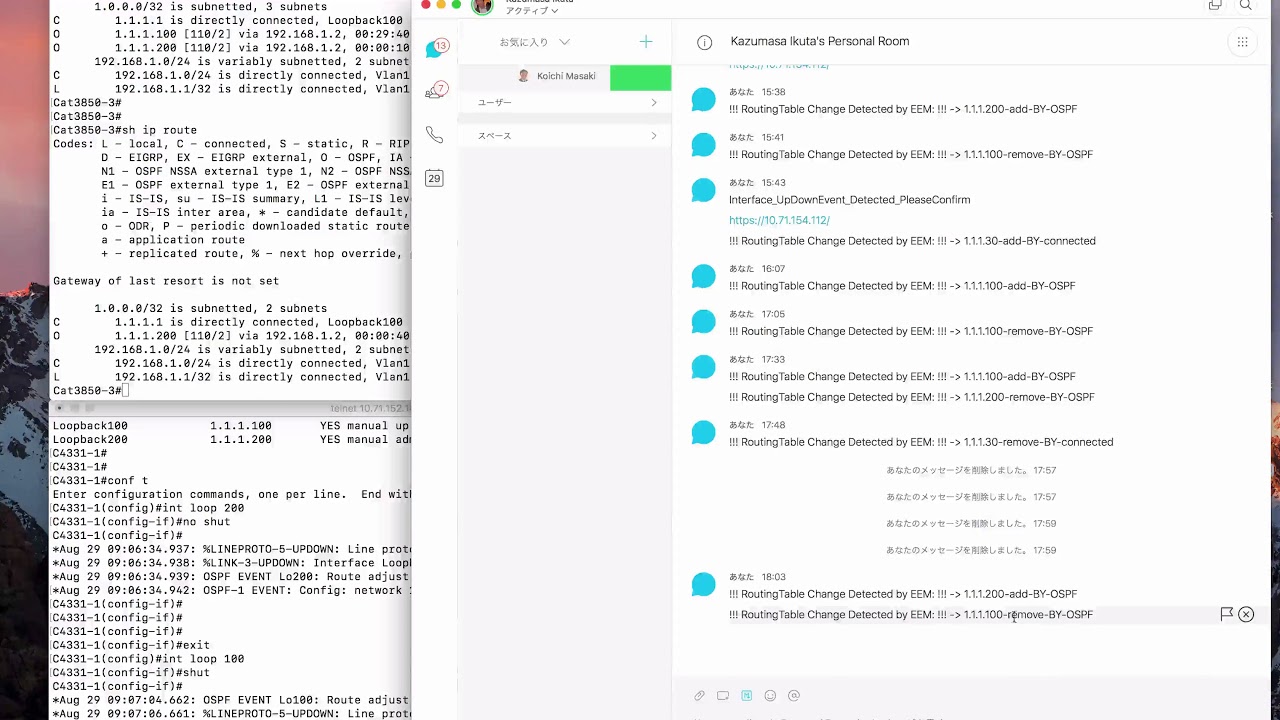Select the Koichi Masaki conversation
Viewport: 1280px width, 720px height.
pos(565,76)
